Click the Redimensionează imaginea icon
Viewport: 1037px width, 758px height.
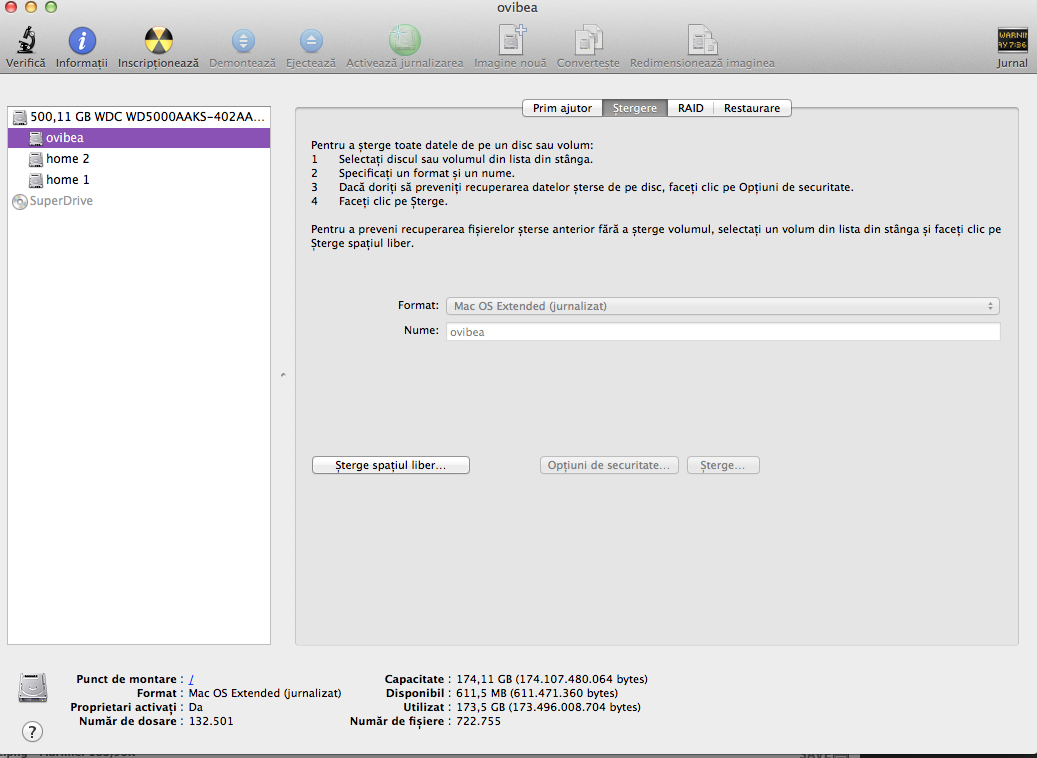[x=702, y=40]
